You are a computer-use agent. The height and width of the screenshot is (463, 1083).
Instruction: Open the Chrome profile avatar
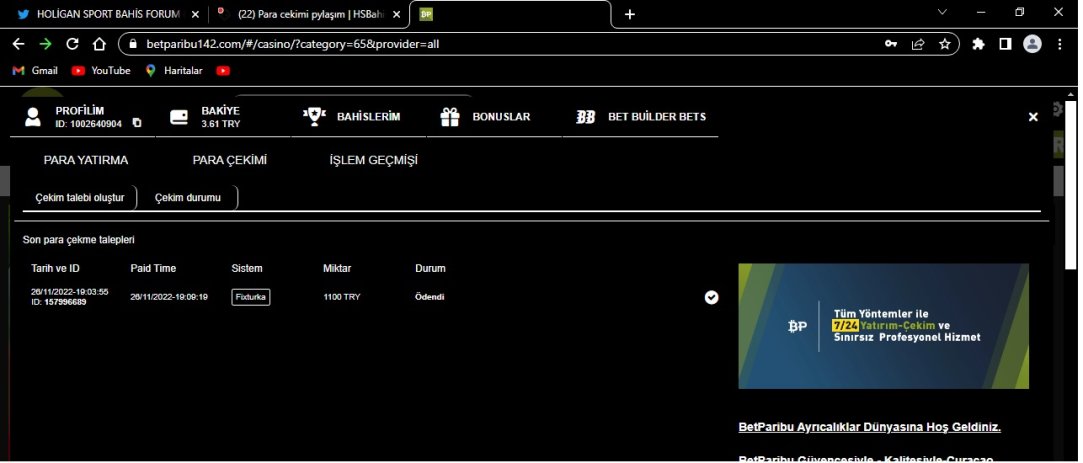[1033, 44]
